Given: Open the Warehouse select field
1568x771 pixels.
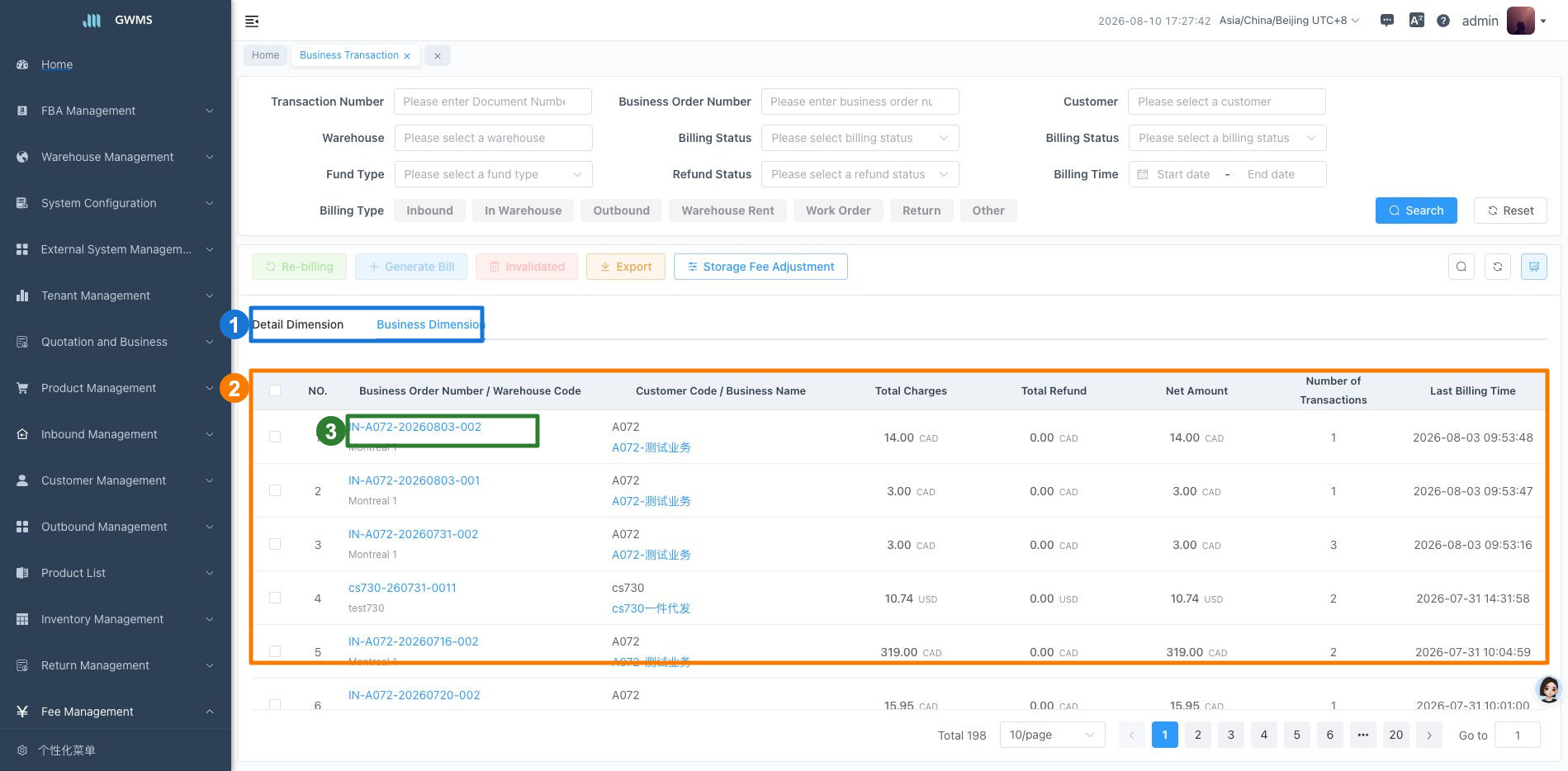Looking at the screenshot, I should [x=493, y=138].
